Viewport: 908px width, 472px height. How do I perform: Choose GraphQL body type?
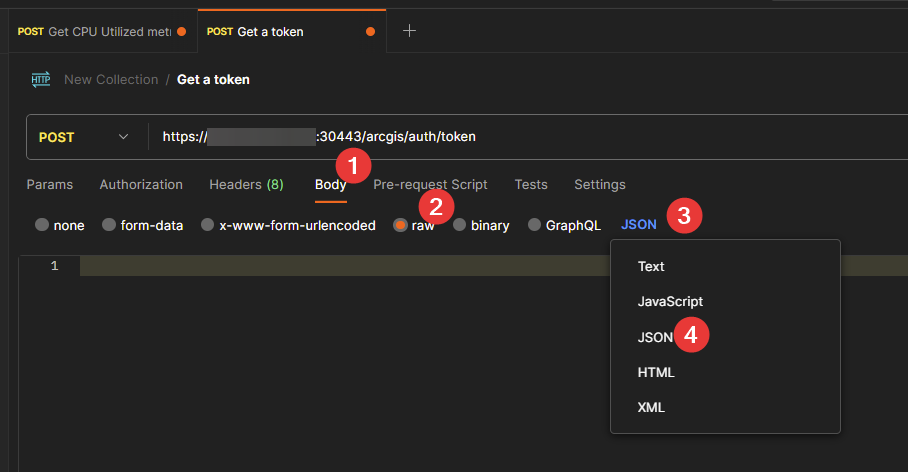[535, 225]
